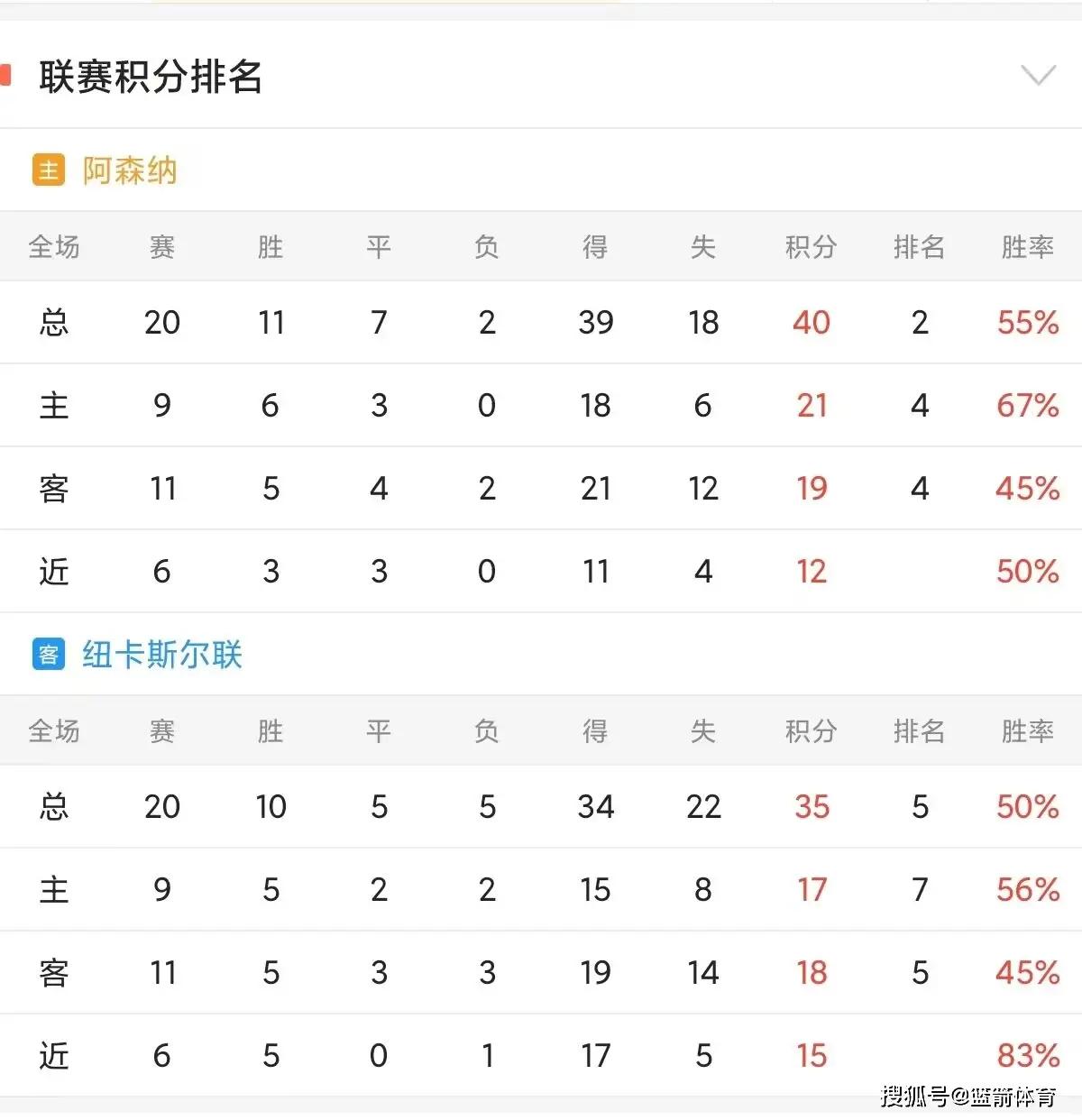Open the 阿森纳 team link
The image size is (1082, 1120).
coord(130,170)
